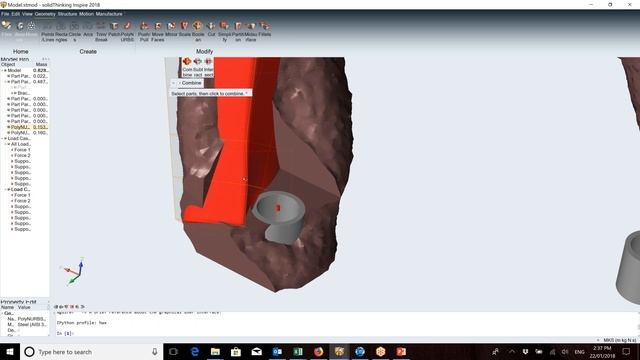The height and width of the screenshot is (360, 640).
Task: Switch to the Manufacture ribbon tab
Action: (109, 14)
